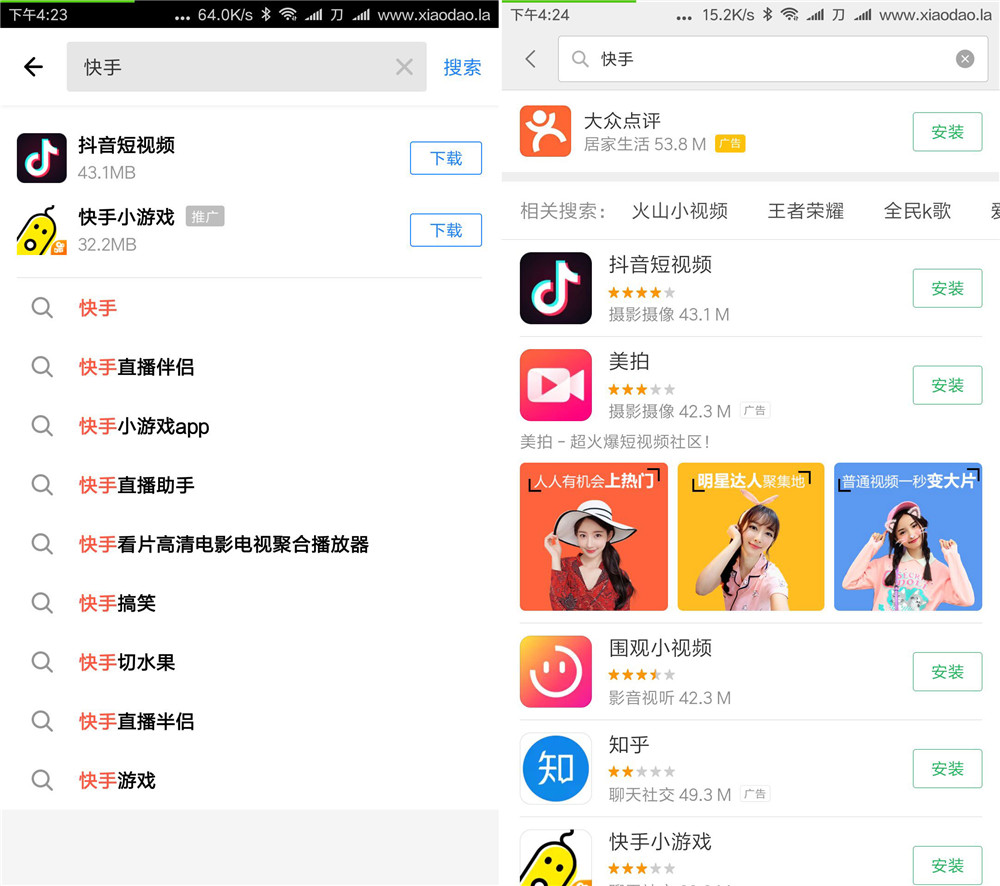View the 变大片 blue promo thumbnail
Image resolution: width=1000 pixels, height=886 pixels.
[907, 536]
